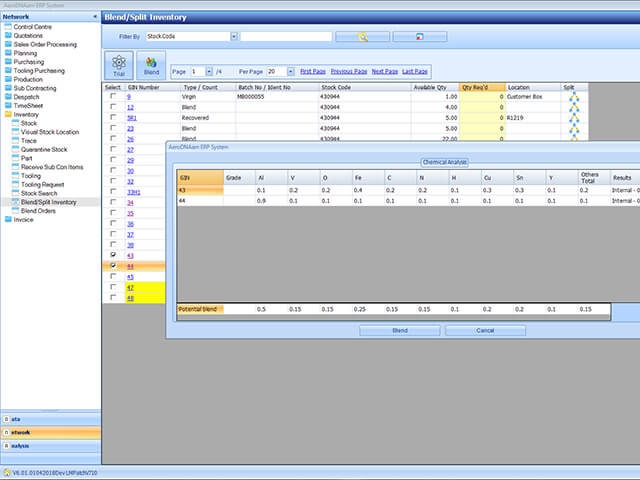Screen dimensions: 640x480
Task: Click the split icon for GIN 23 row
Action: (x=574, y=129)
